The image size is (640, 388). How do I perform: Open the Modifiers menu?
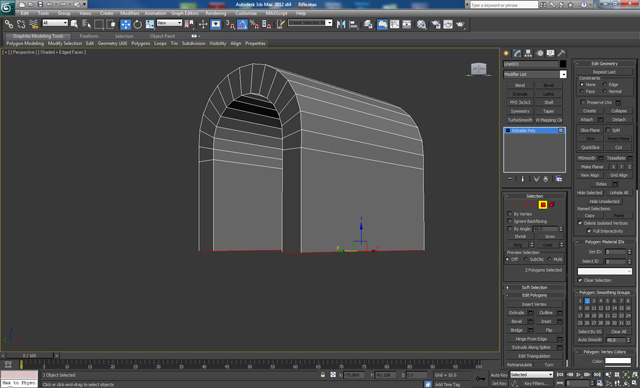pyautogui.click(x=130, y=13)
